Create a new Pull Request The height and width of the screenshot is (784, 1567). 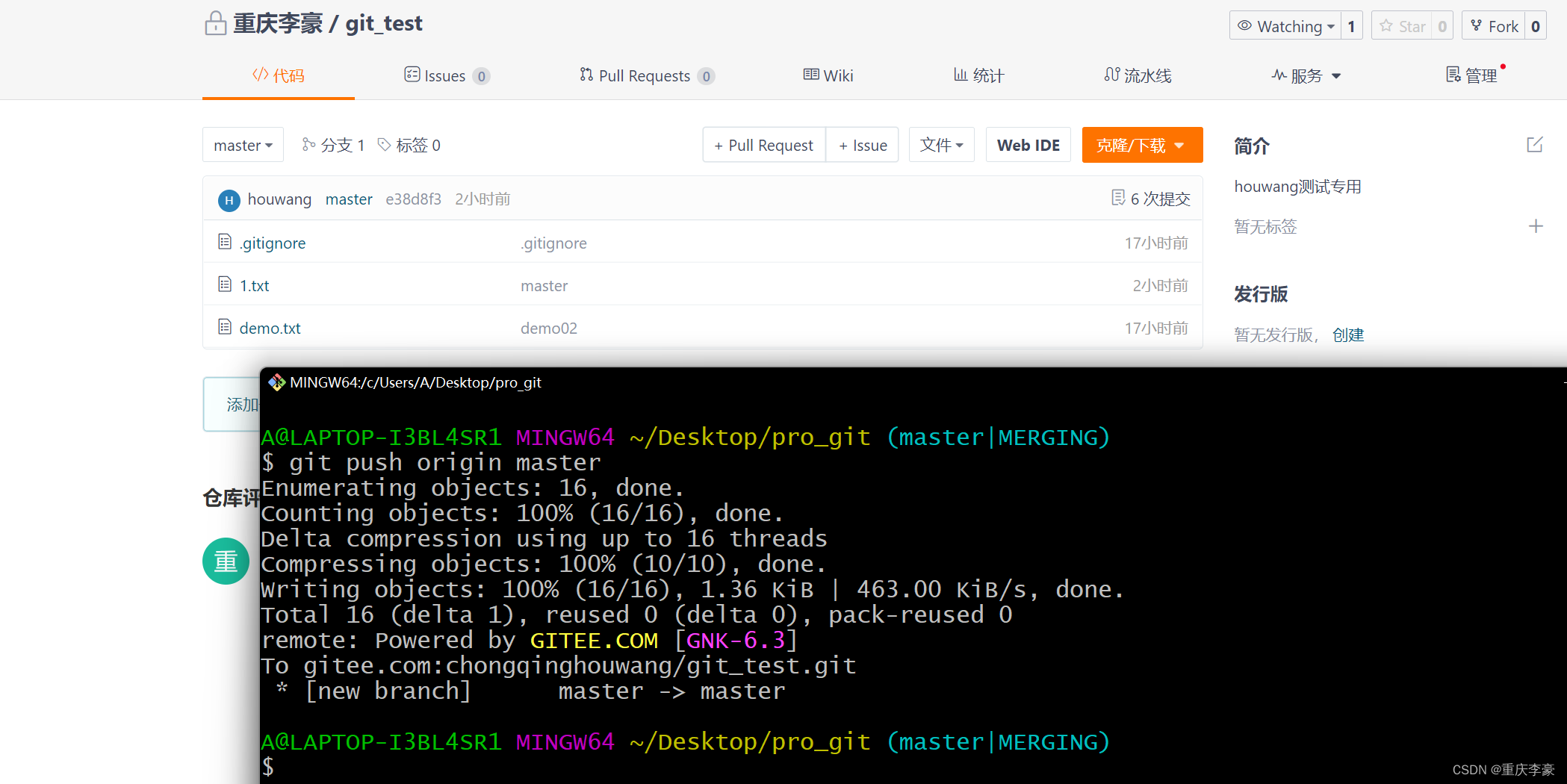(x=764, y=145)
